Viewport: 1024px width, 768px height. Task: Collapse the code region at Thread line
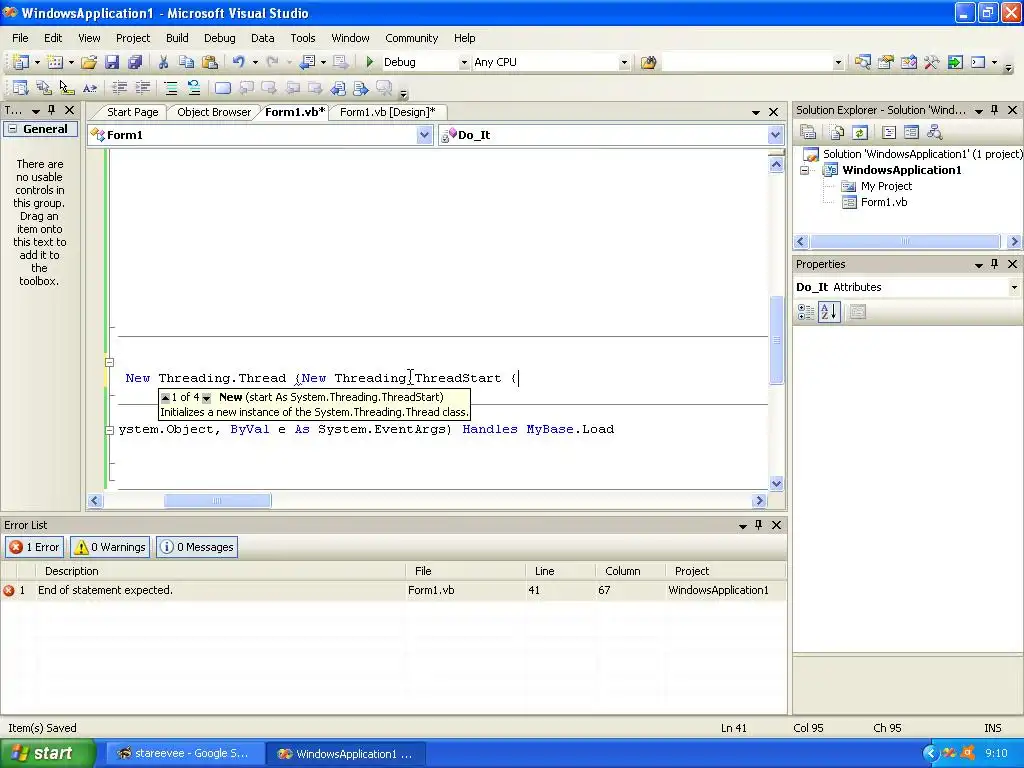[x=109, y=362]
